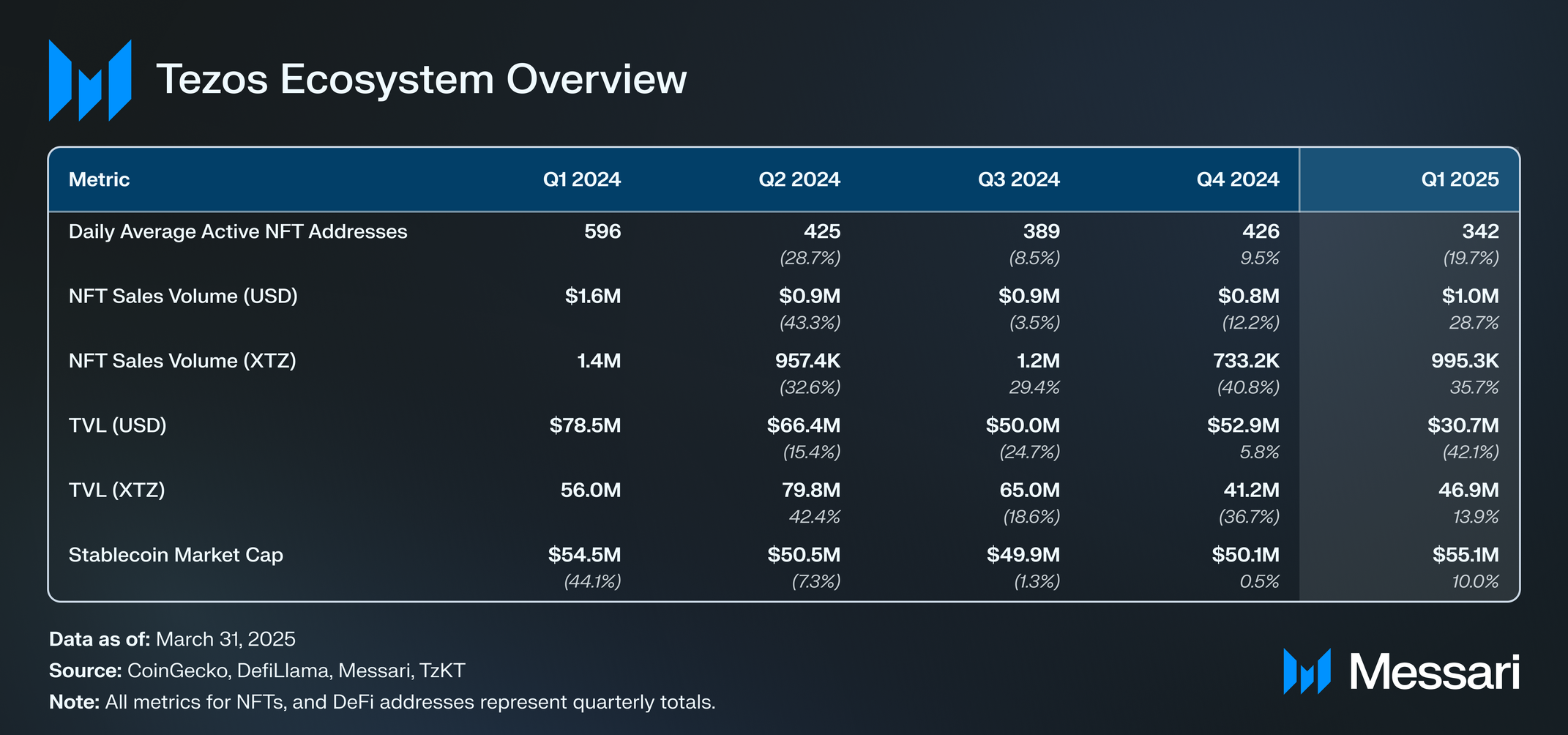The image size is (1568, 735).
Task: Click the Metric column header
Action: click(99, 179)
